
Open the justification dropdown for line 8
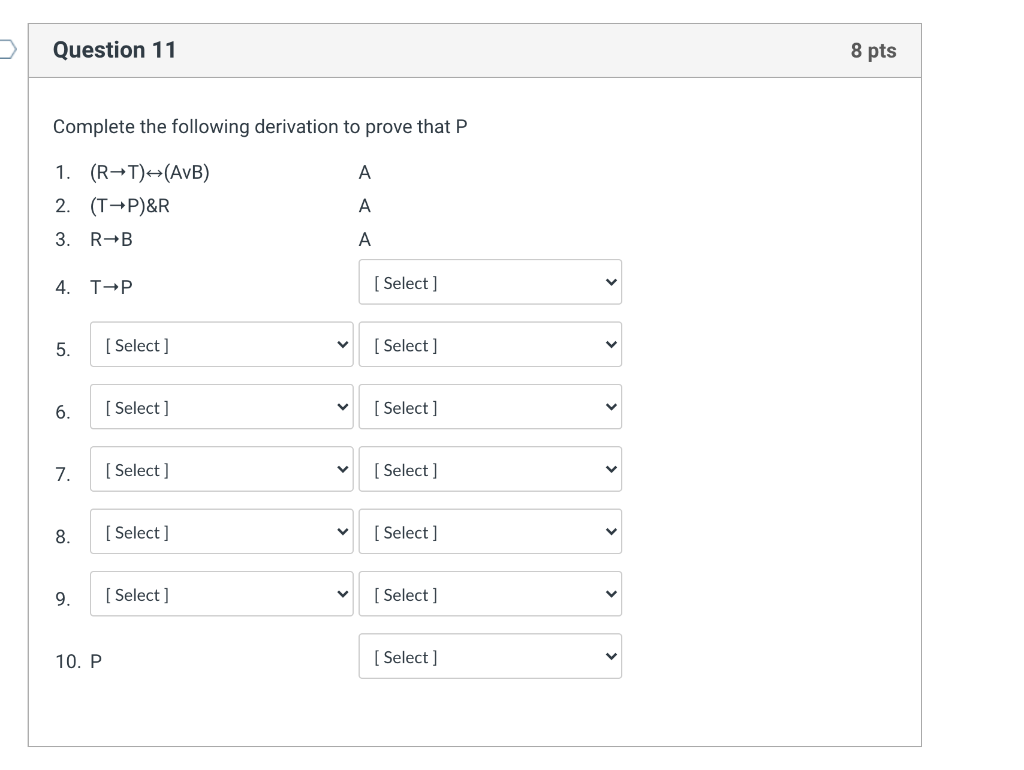489,531
